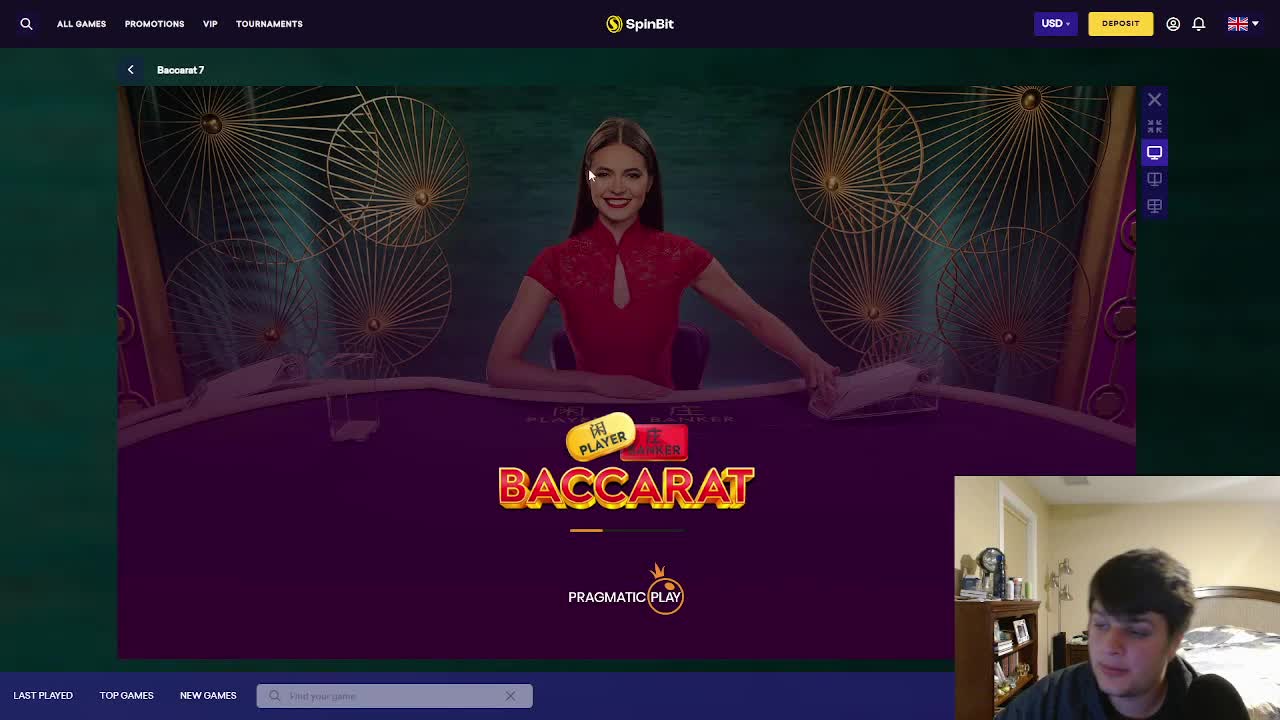Switch to four-screen grid view

click(x=1154, y=206)
